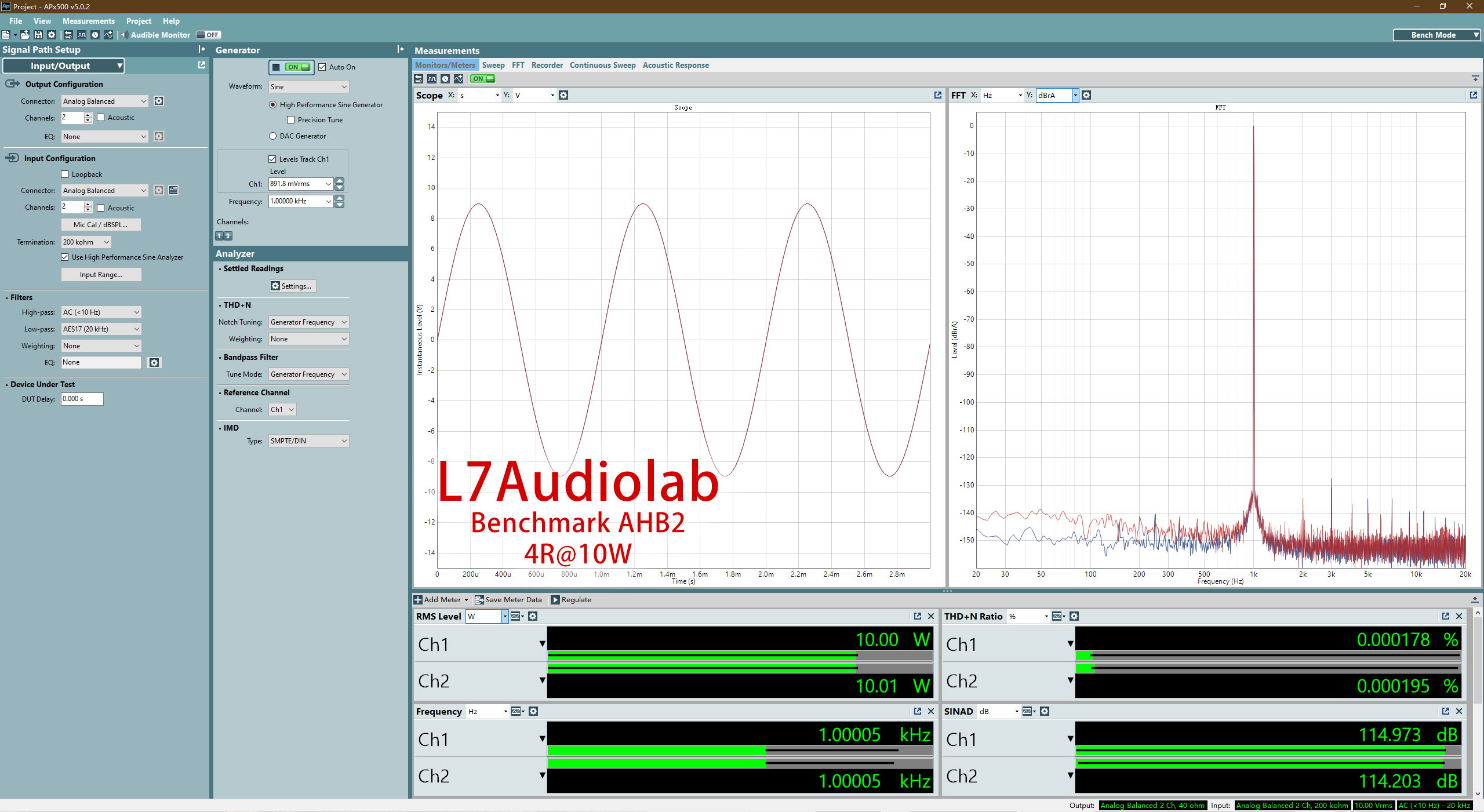The width and height of the screenshot is (1484, 812).
Task: Toggle the Measurements monitors ON switch
Action: pos(482,79)
